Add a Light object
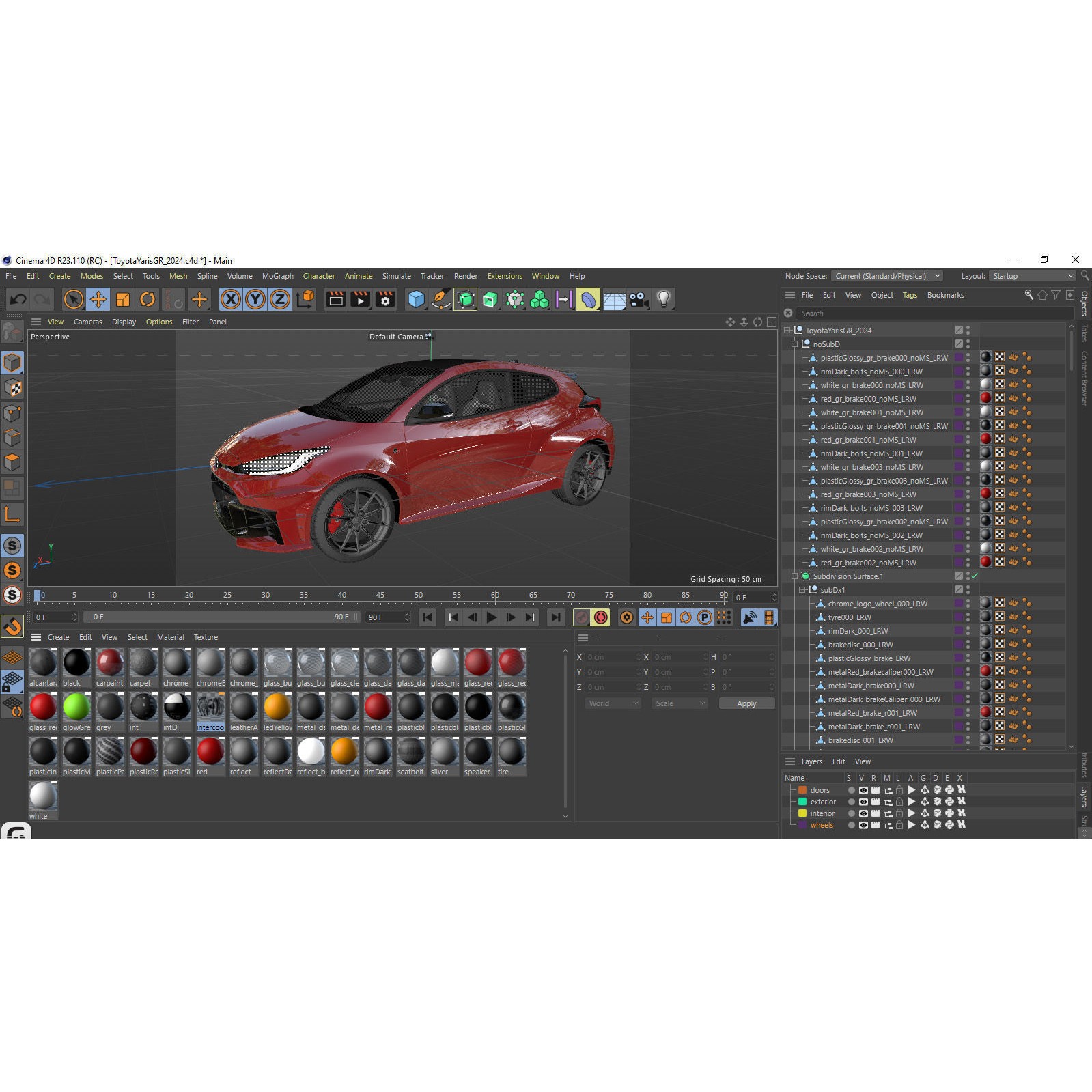The height and width of the screenshot is (1092, 1092). [x=663, y=299]
